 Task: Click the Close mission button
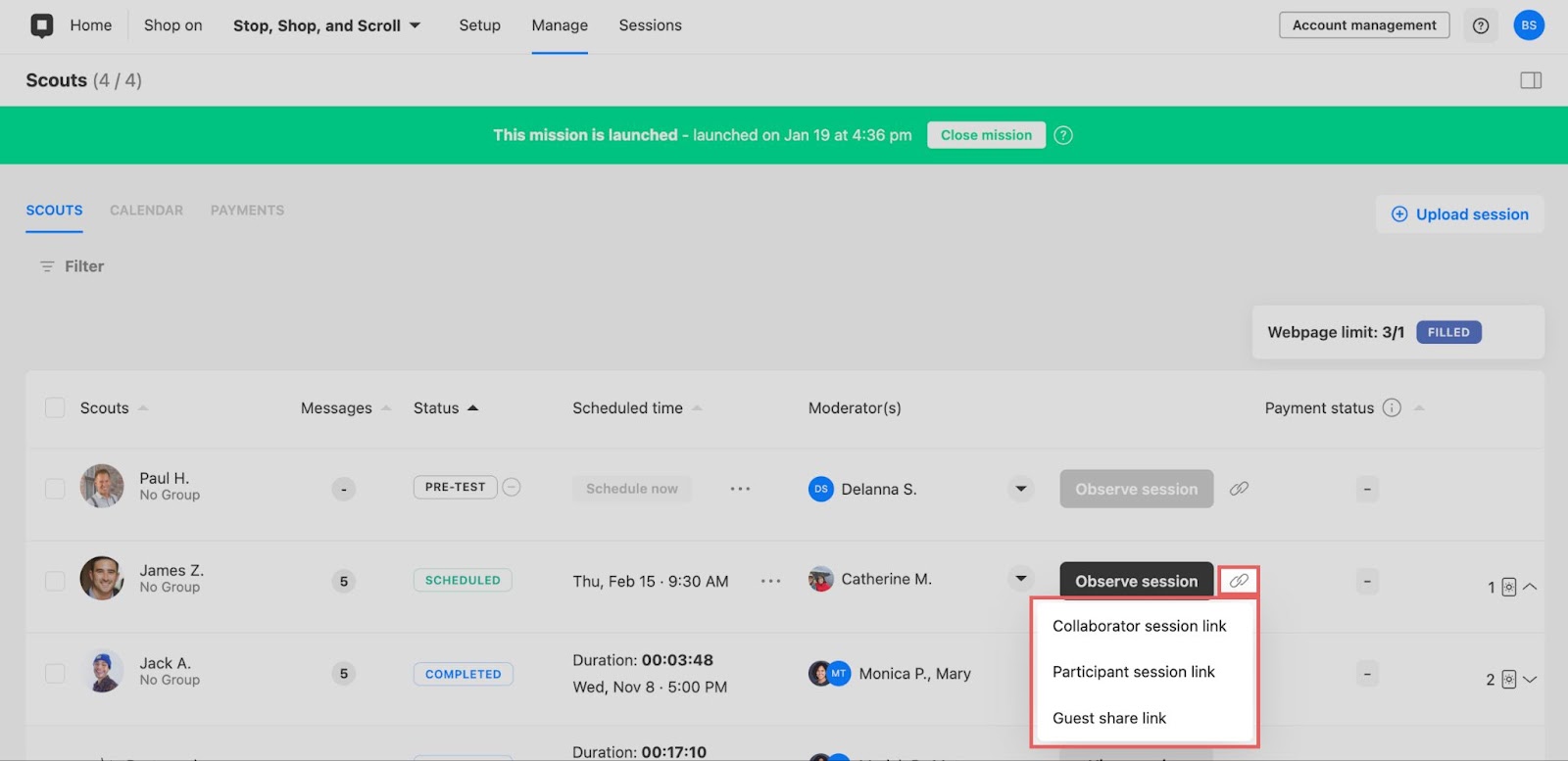(x=986, y=135)
